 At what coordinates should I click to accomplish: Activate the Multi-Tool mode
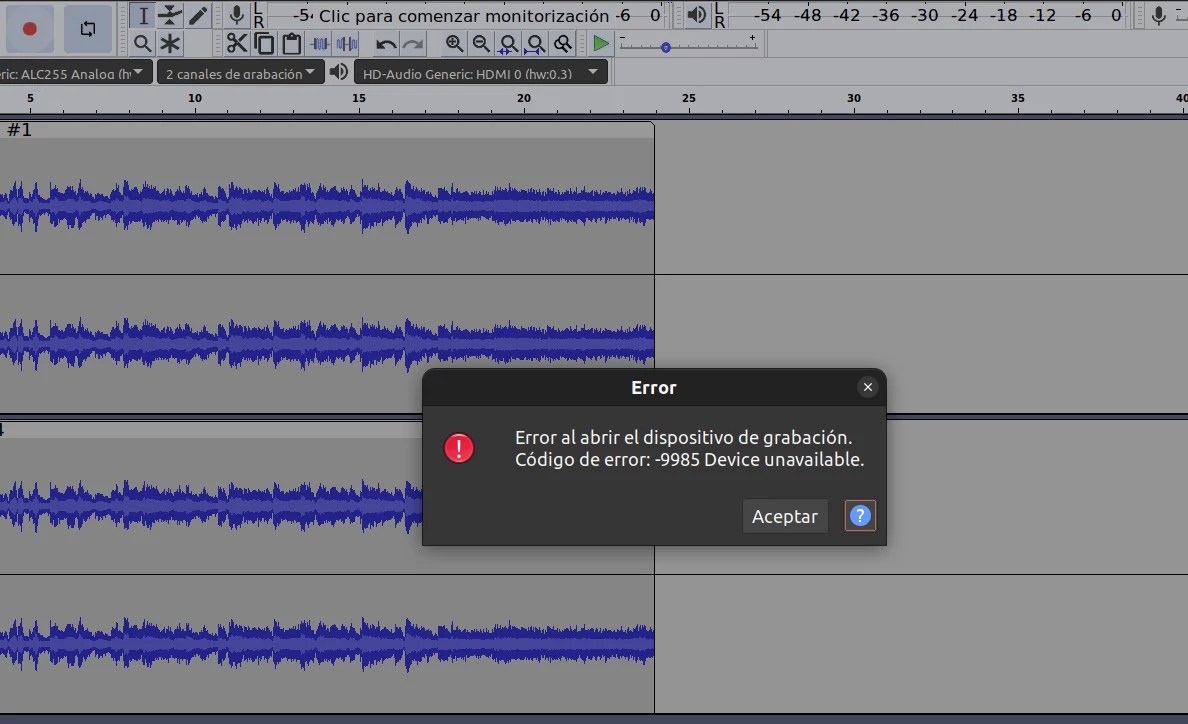(170, 43)
